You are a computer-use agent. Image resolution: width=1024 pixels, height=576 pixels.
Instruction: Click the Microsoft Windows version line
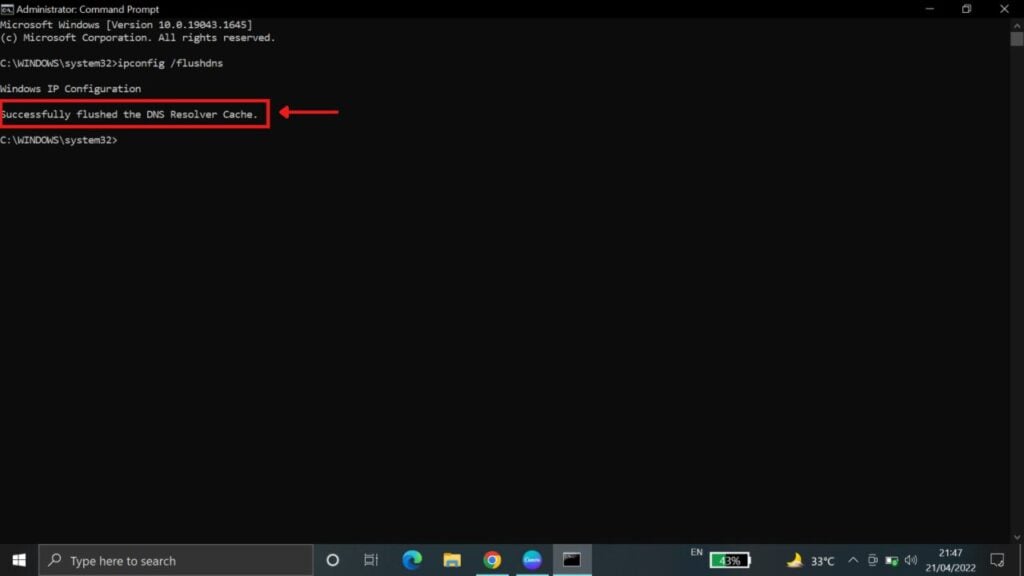(126, 25)
